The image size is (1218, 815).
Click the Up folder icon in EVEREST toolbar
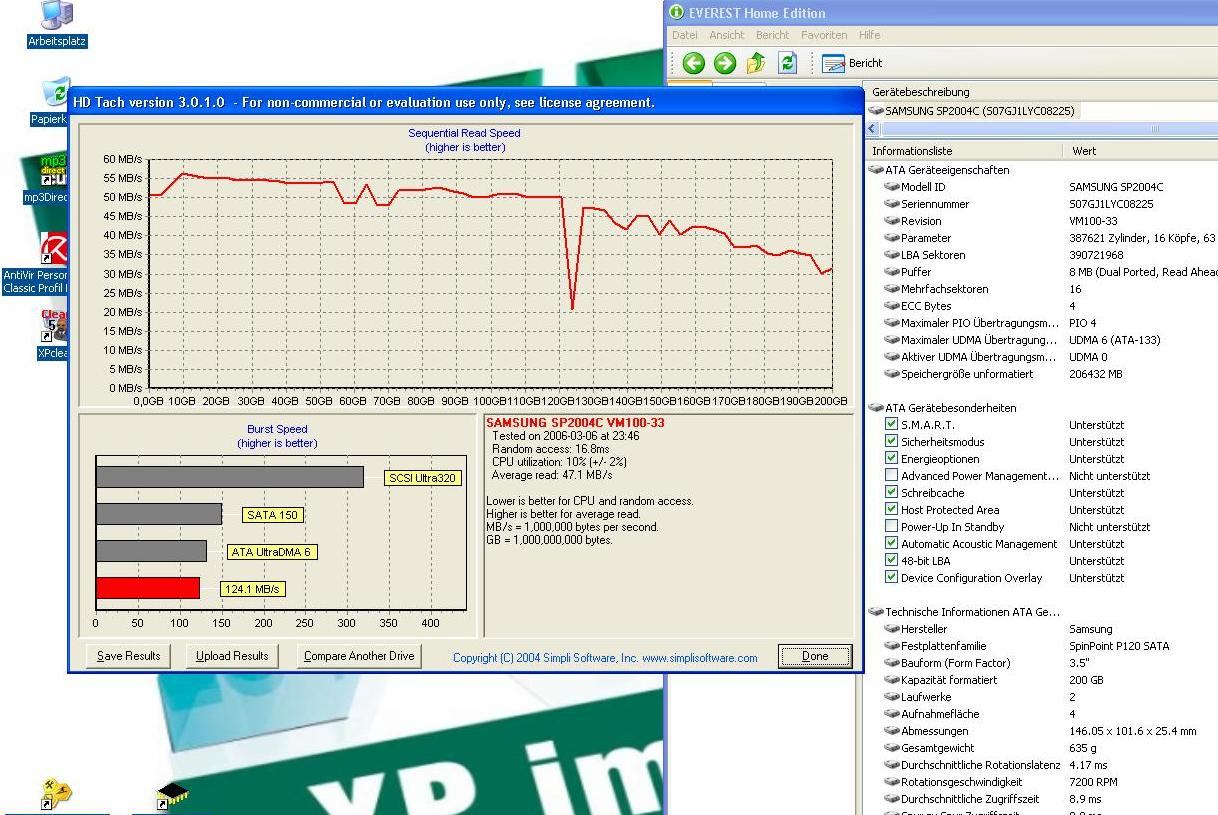[755, 63]
